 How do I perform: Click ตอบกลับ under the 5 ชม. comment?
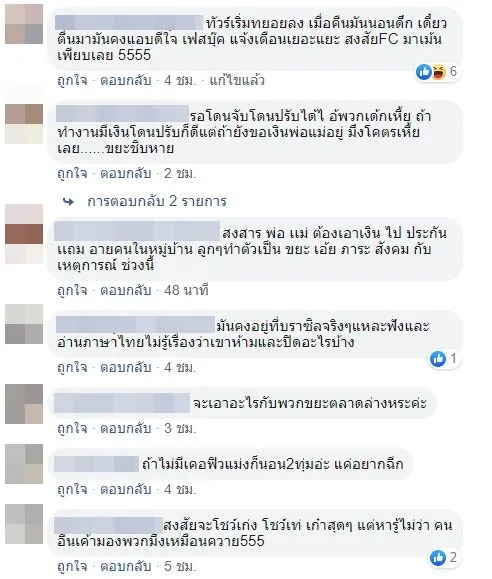[x=126, y=566]
